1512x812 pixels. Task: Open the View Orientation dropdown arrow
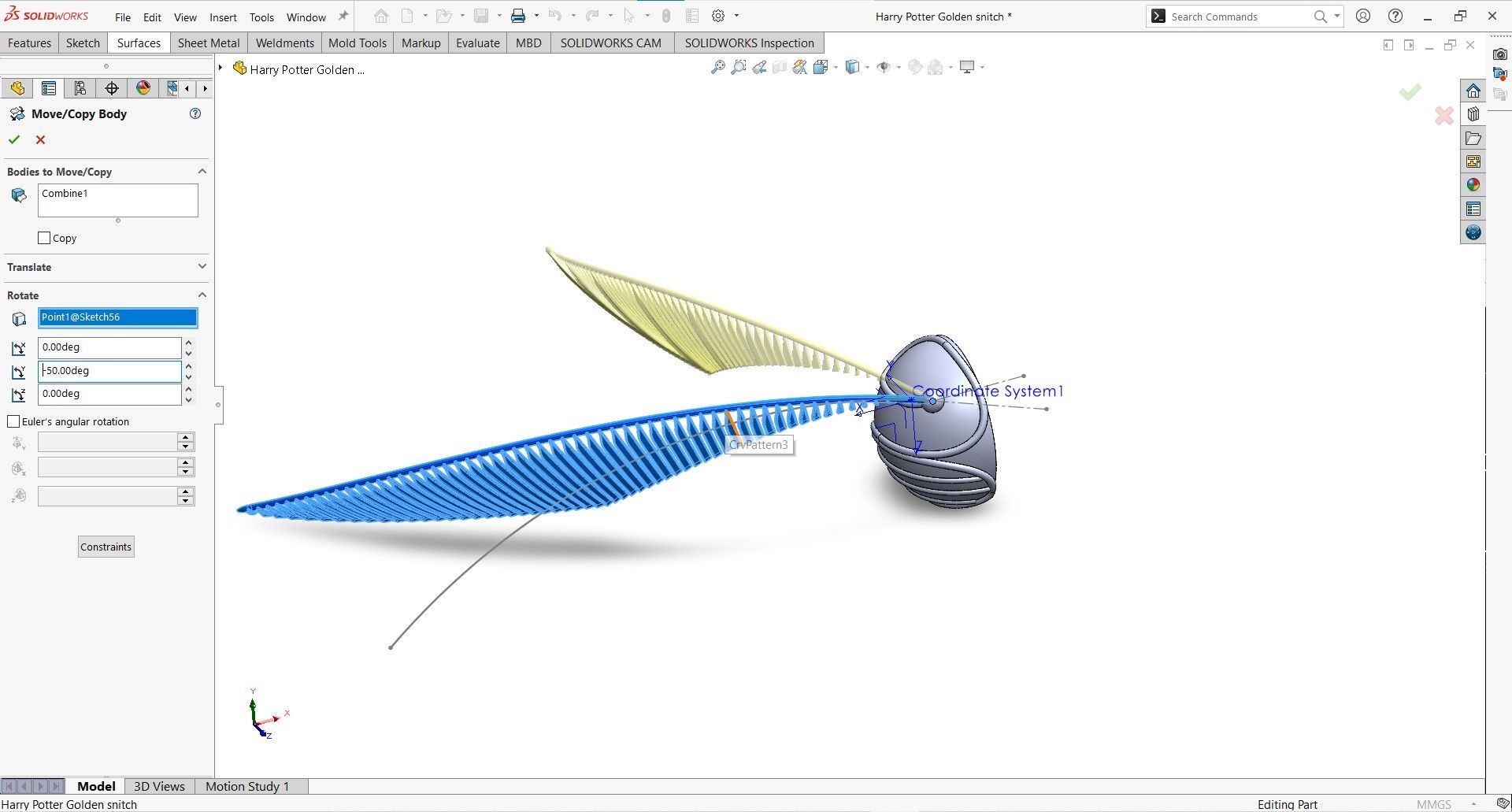point(836,68)
